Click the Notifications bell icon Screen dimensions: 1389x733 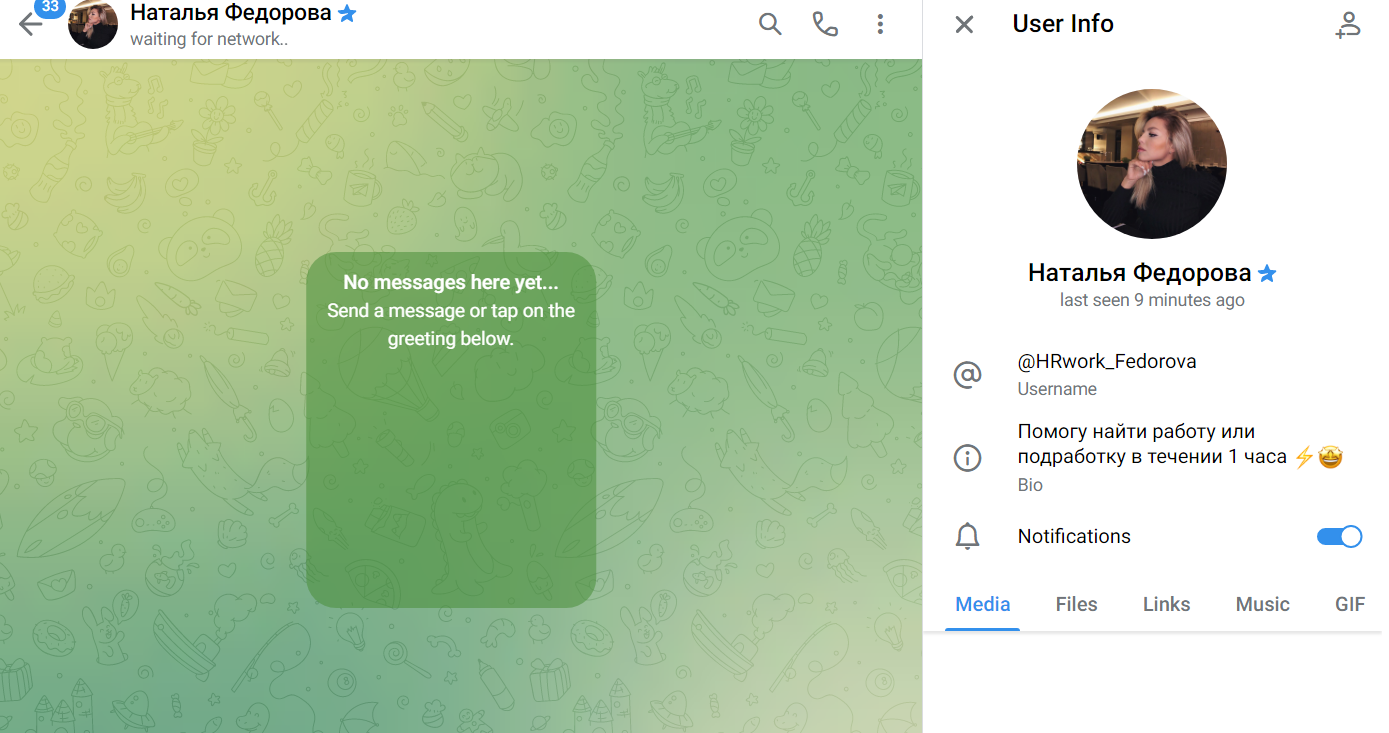(967, 537)
